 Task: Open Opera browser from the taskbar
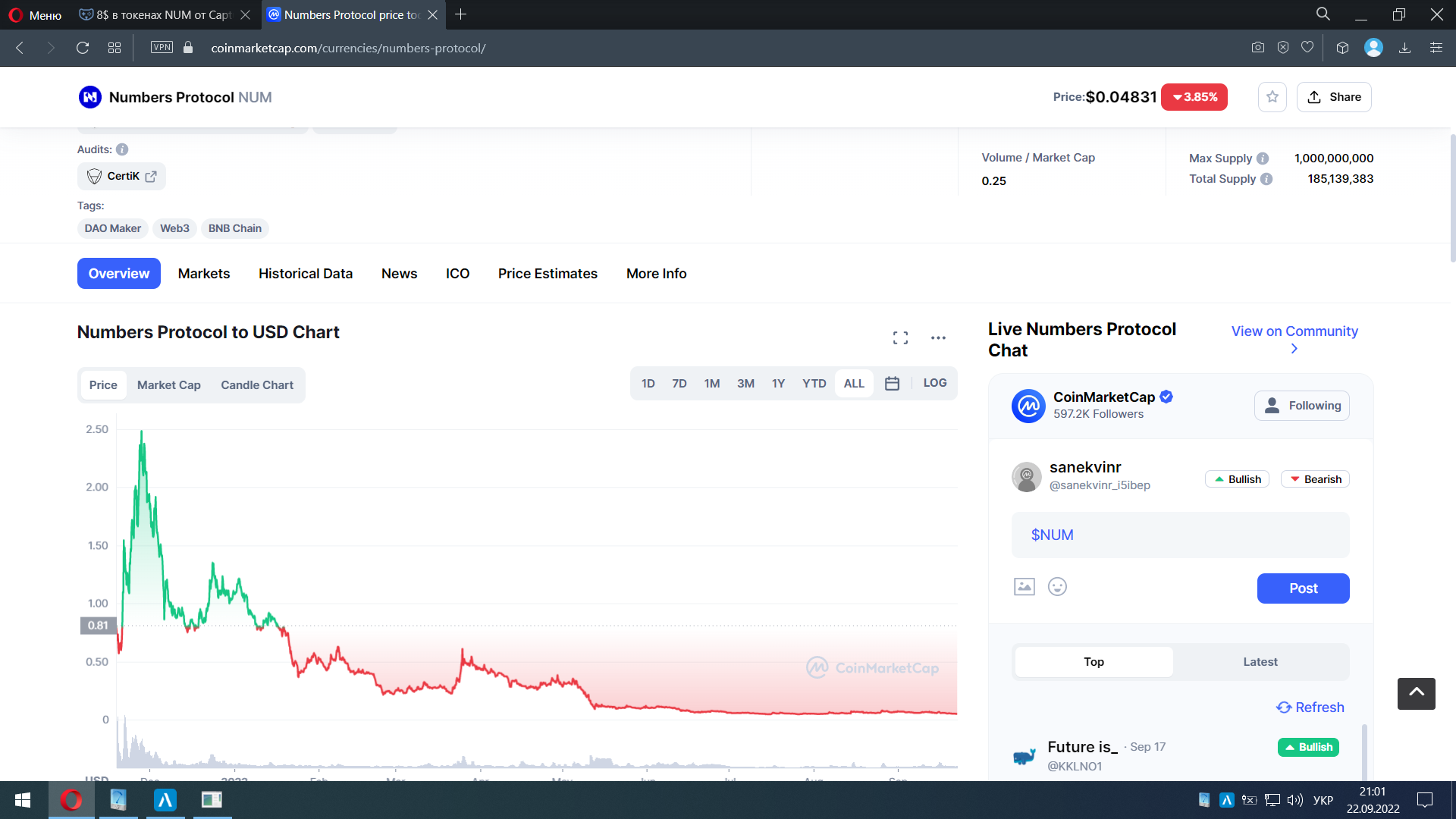tap(71, 800)
